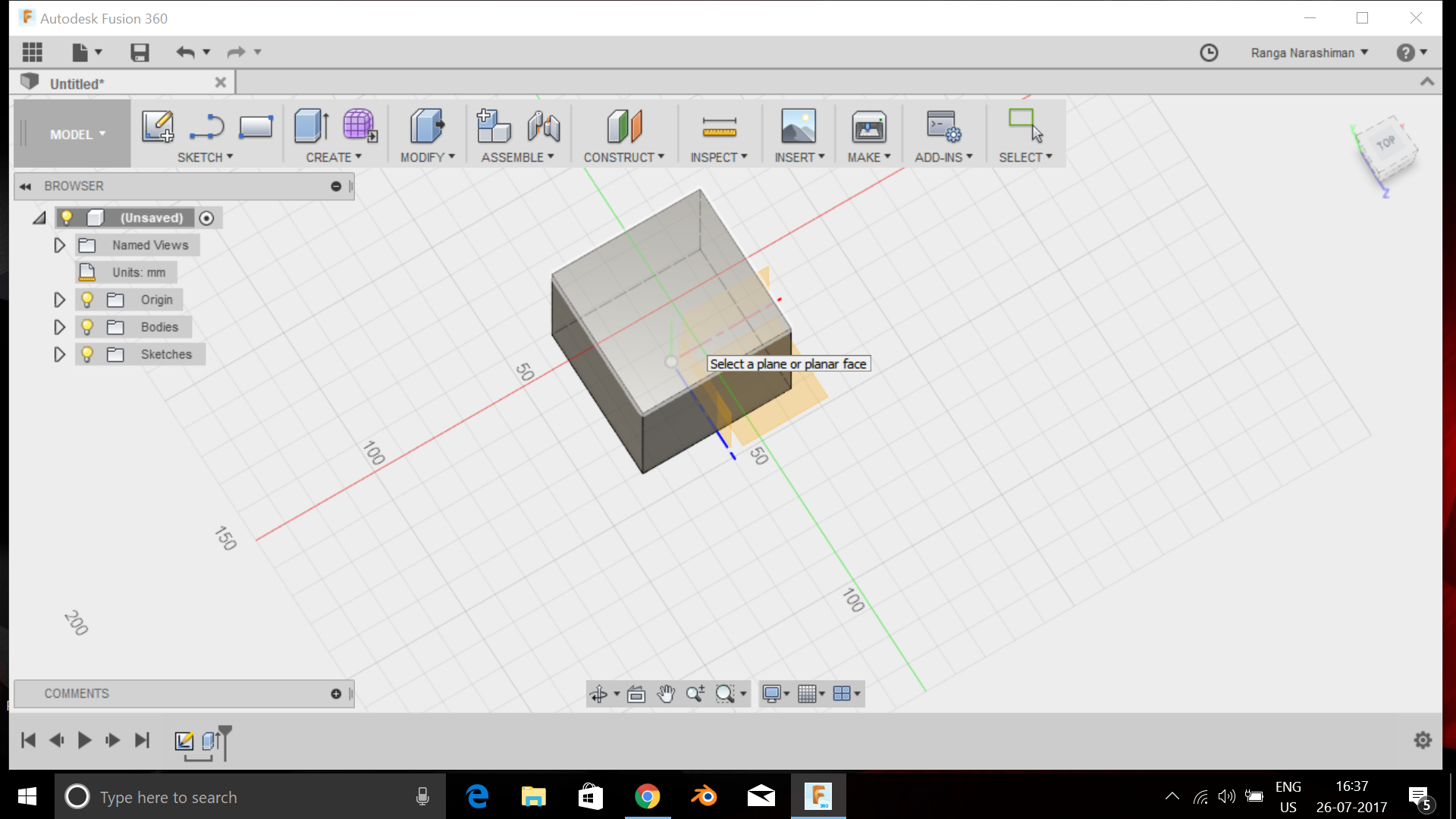This screenshot has height=819, width=1456.
Task: Click the Measure ruler icon
Action: point(719,127)
